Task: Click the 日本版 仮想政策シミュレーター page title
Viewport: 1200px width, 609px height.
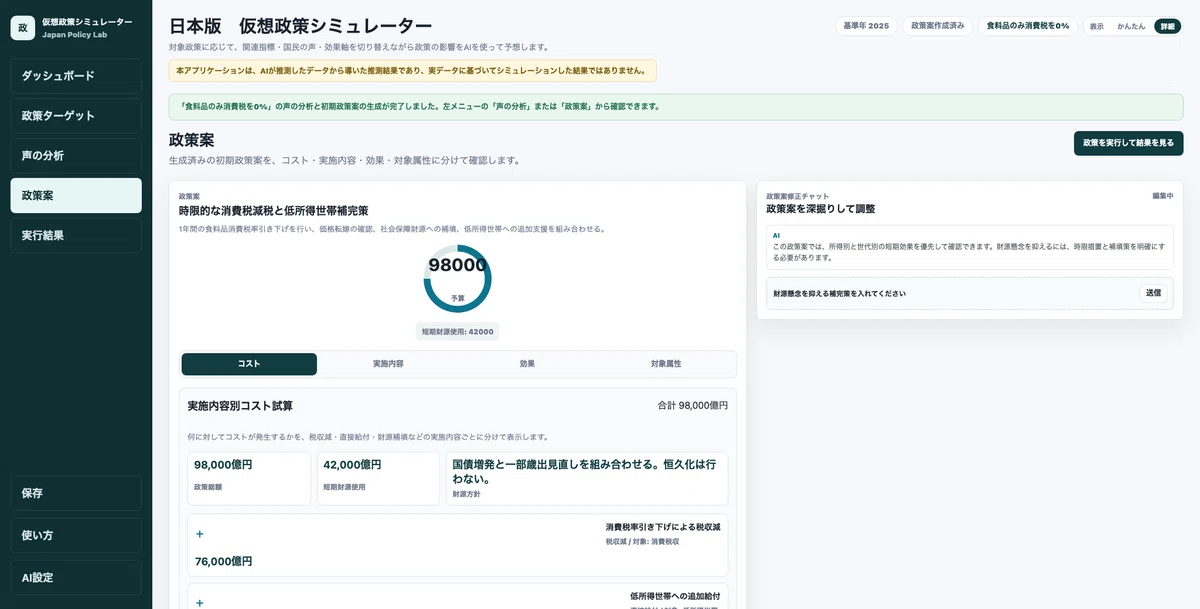Action: click(x=301, y=26)
